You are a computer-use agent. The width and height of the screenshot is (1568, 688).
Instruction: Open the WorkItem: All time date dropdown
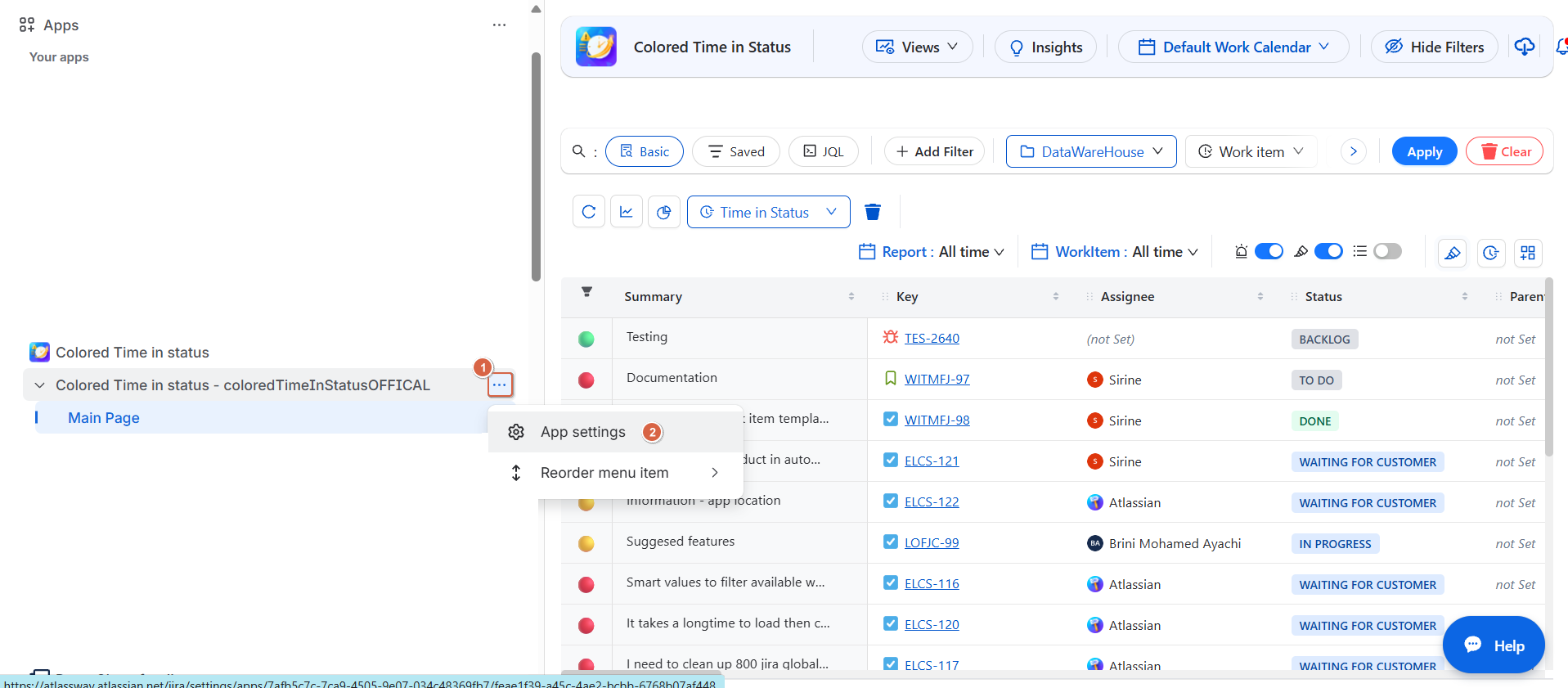tap(1115, 252)
